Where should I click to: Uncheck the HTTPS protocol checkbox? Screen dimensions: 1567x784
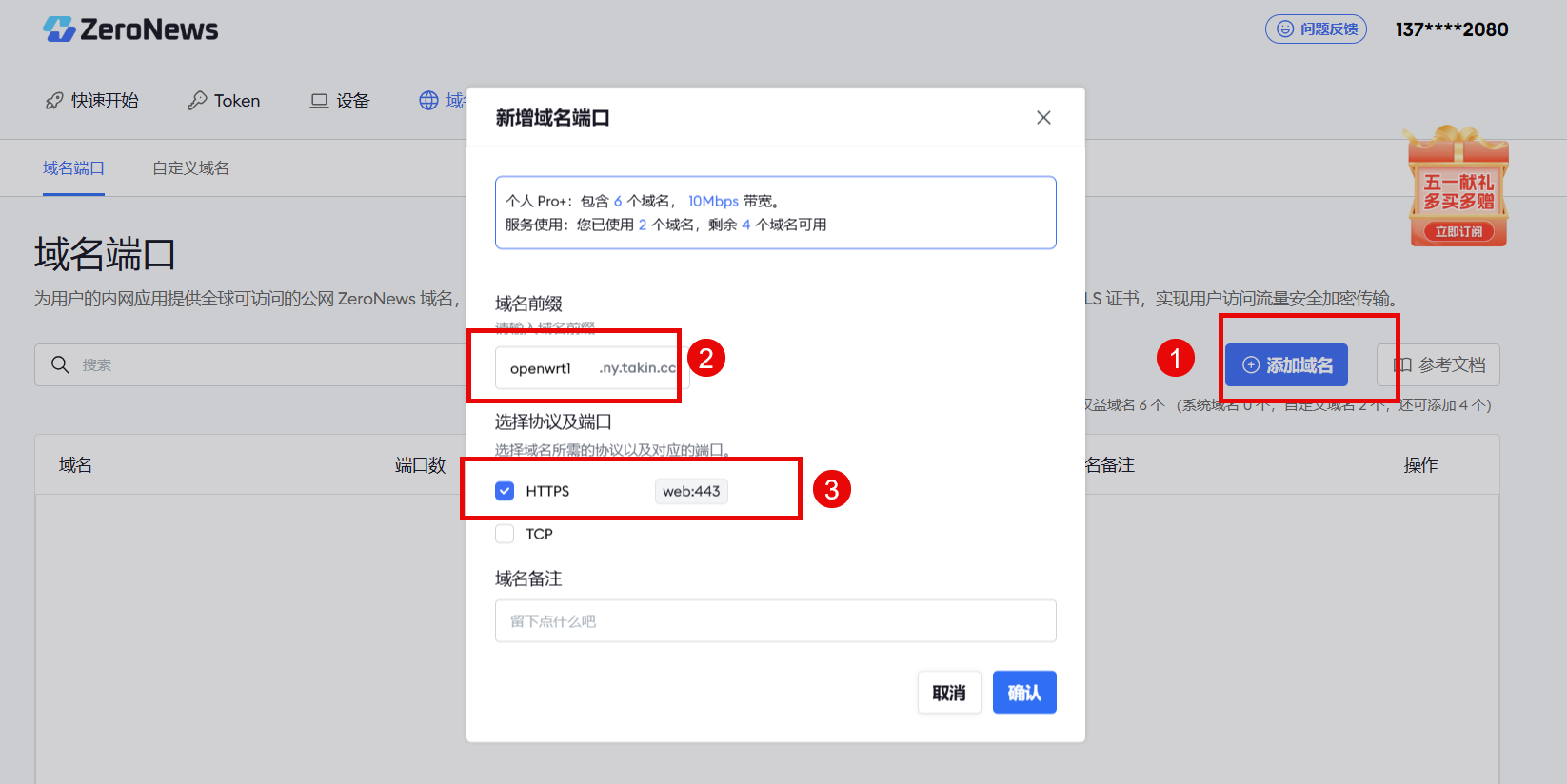tap(505, 491)
